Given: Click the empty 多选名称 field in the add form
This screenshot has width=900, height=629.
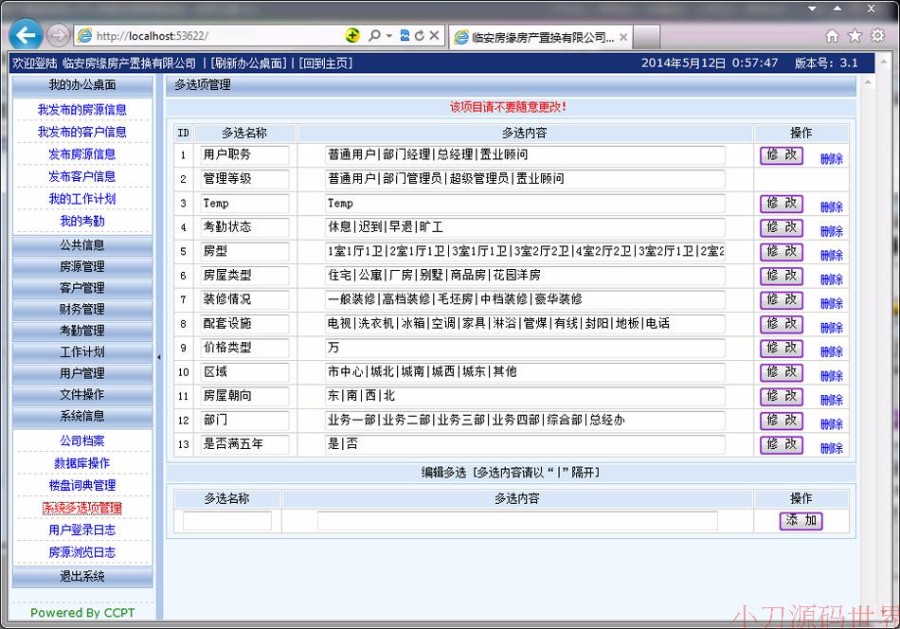Looking at the screenshot, I should (x=227, y=521).
